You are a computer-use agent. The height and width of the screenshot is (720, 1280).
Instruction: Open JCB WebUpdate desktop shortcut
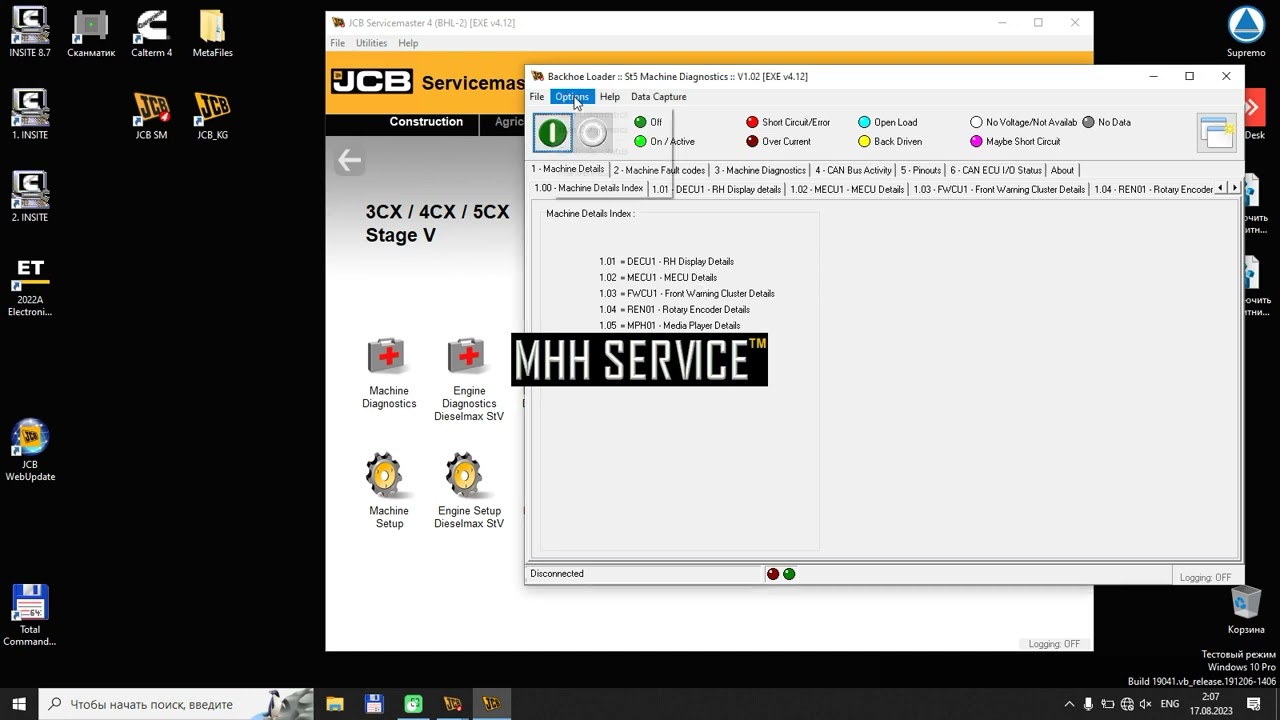coord(30,451)
